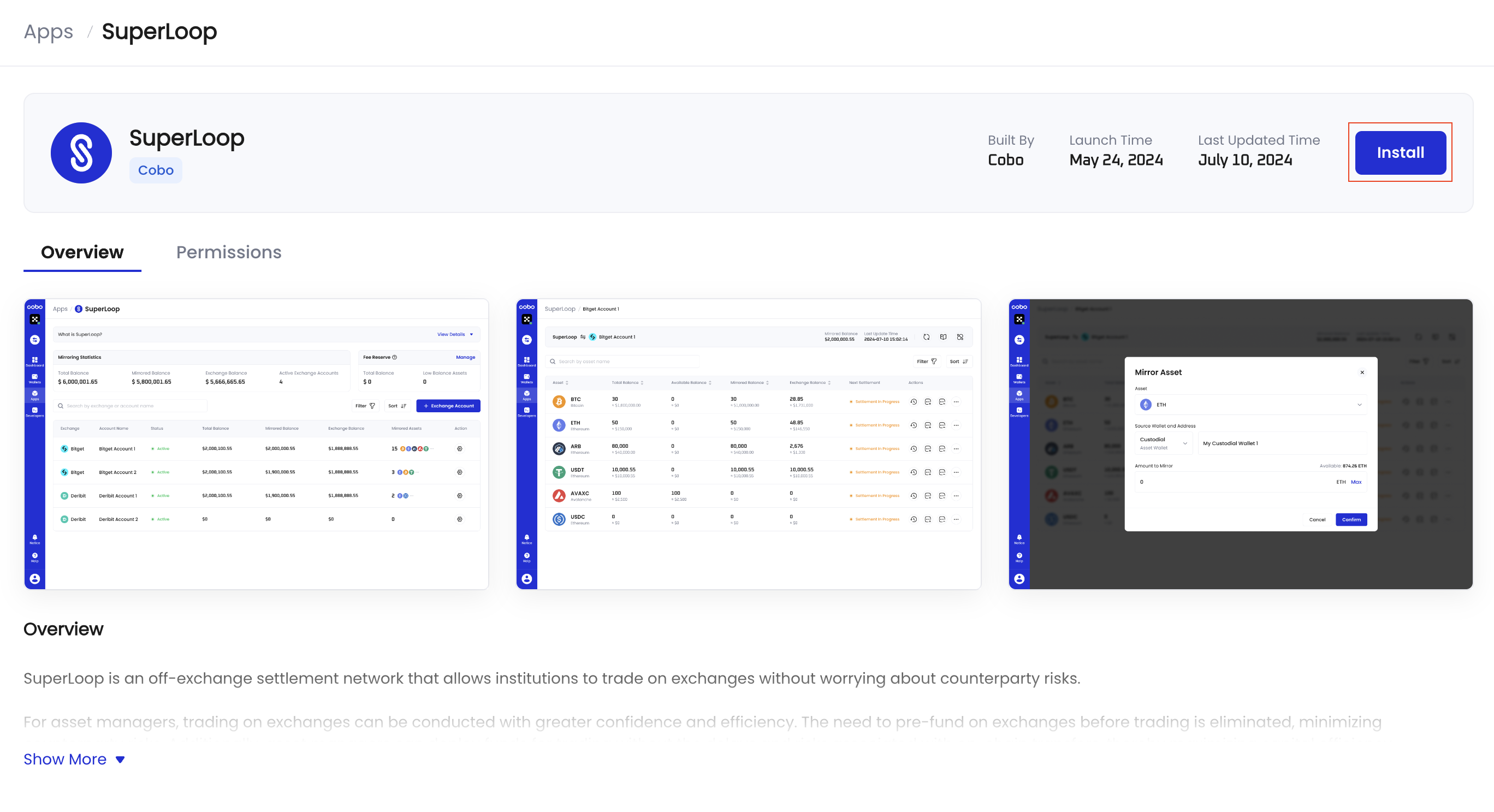The height and width of the screenshot is (812, 1494).
Task: Click Custodial wallet type dropdown in Mirror Asset dialog
Action: tap(1163, 443)
